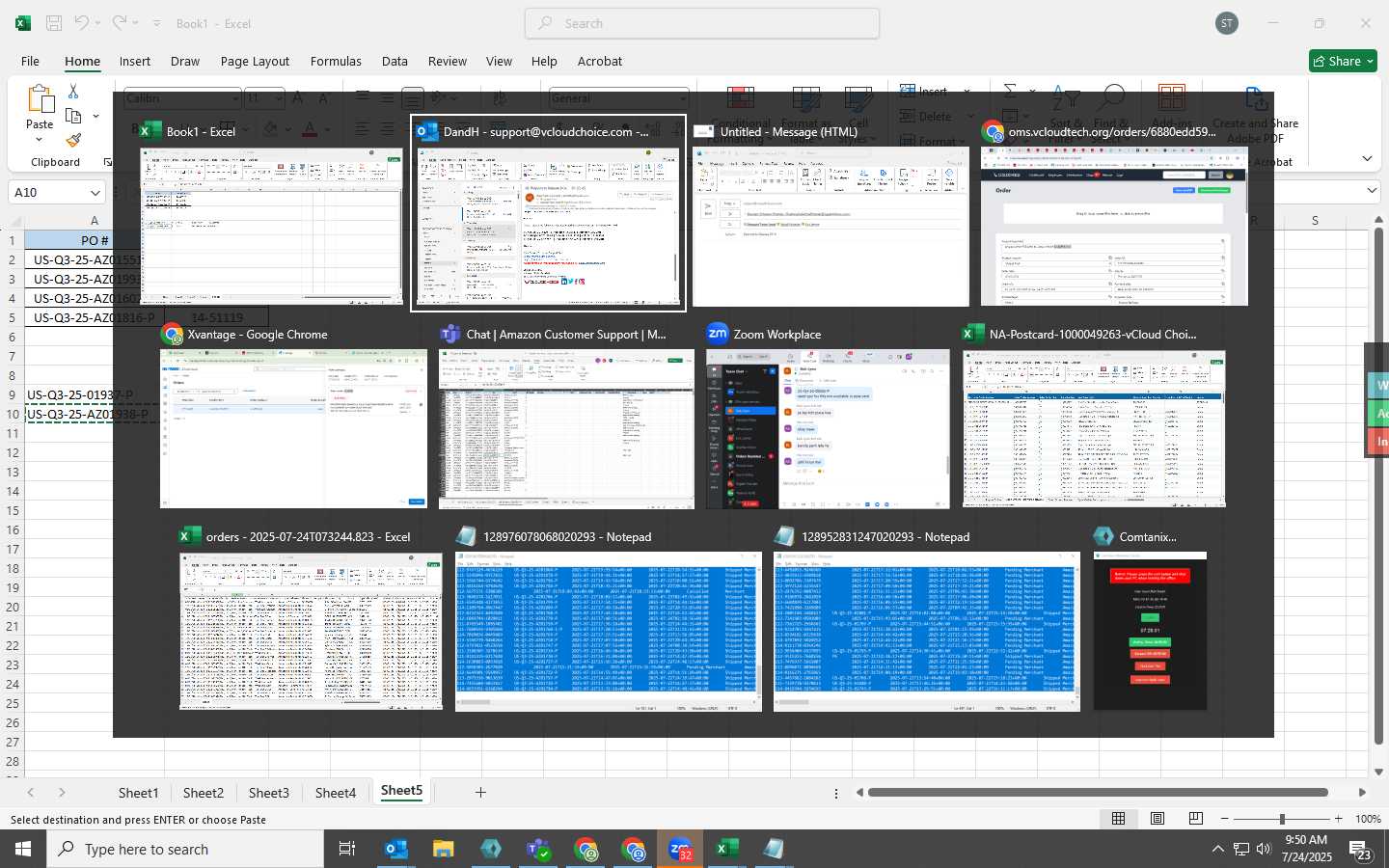This screenshot has width=1389, height=868.
Task: Expand the formula bar chevron
Action: (1373, 191)
